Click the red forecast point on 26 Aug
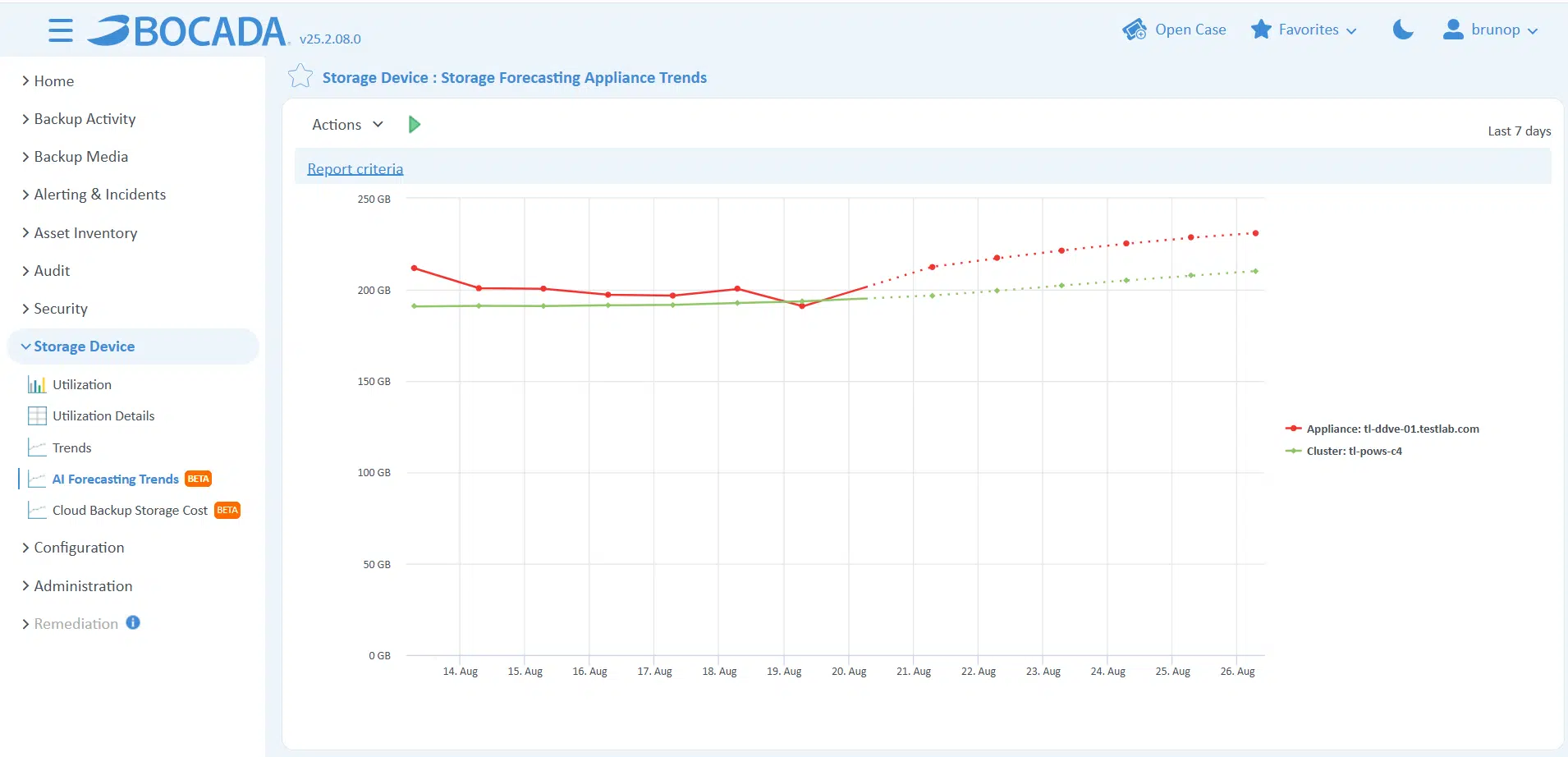Image resolution: width=1568 pixels, height=757 pixels. tap(1255, 233)
